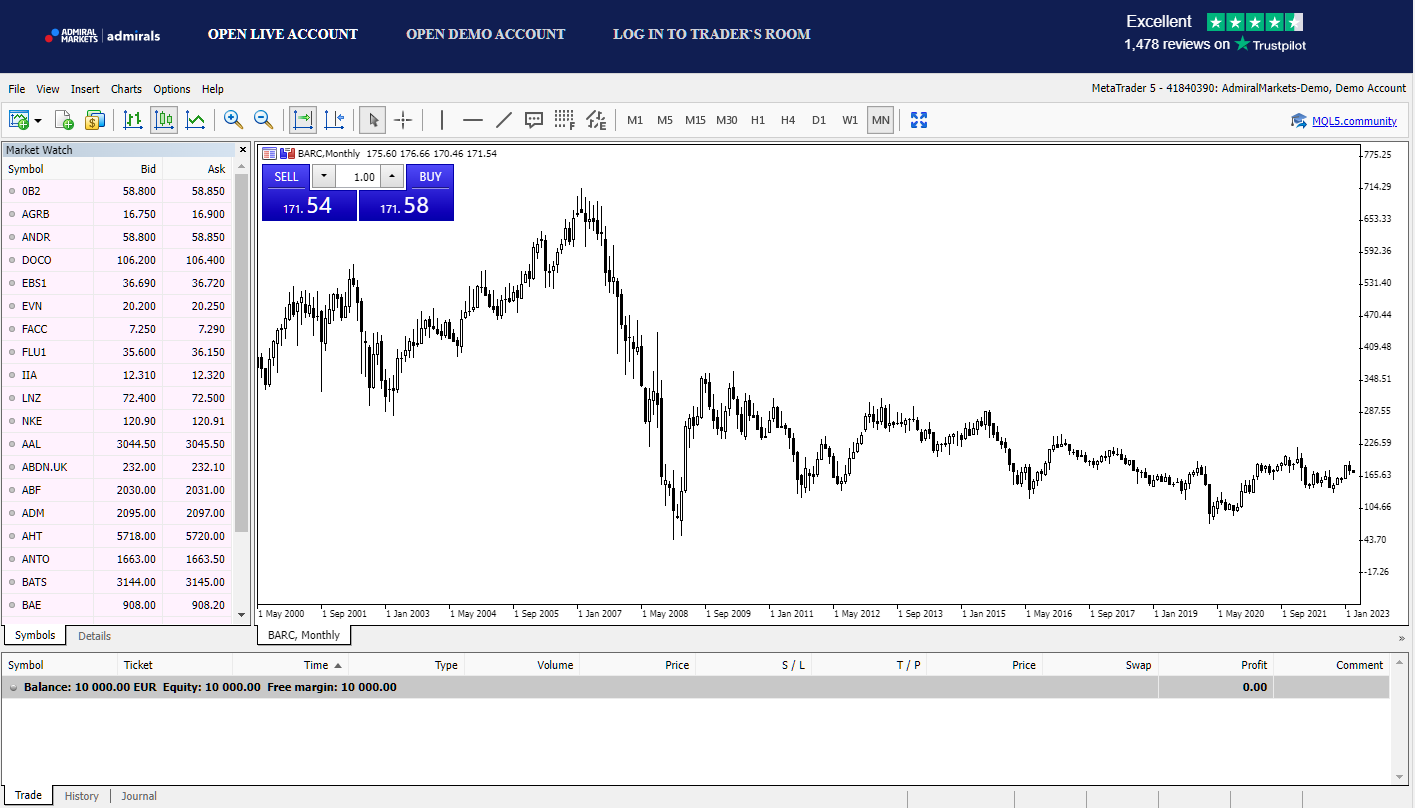Switch timeframe to M5
The width and height of the screenshot is (1415, 808).
665,120
